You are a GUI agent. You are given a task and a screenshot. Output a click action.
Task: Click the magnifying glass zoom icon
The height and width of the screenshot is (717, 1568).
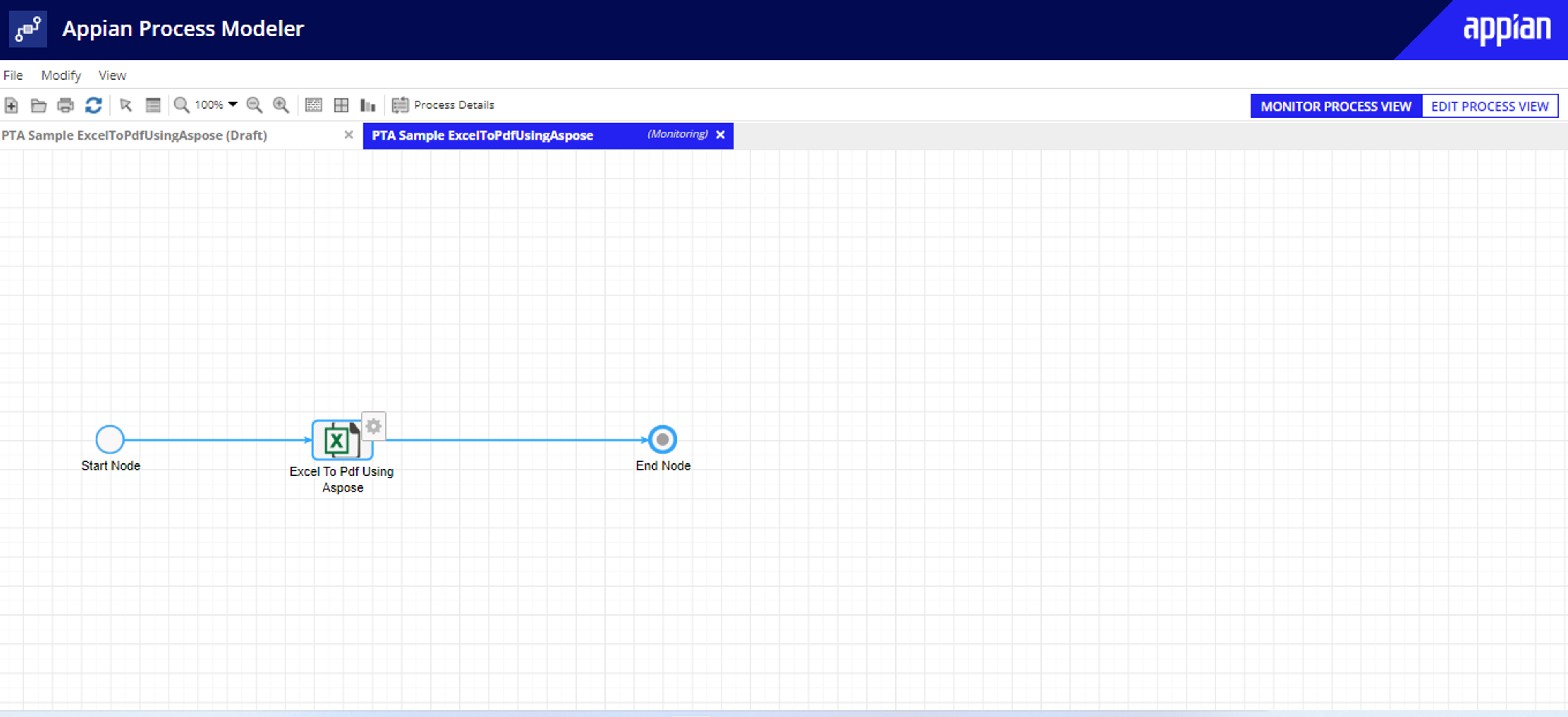tap(181, 105)
